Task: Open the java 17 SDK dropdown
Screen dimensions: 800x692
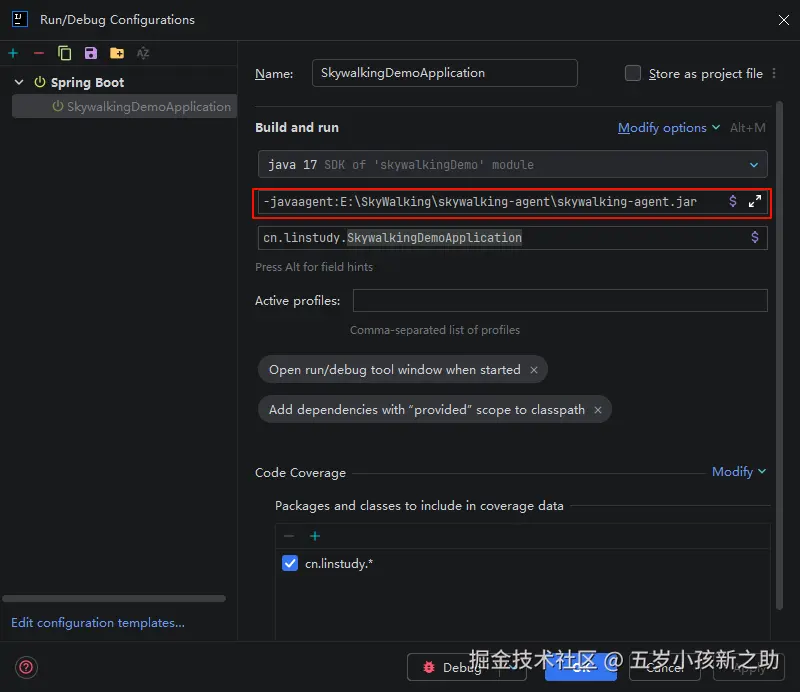Action: 512,164
